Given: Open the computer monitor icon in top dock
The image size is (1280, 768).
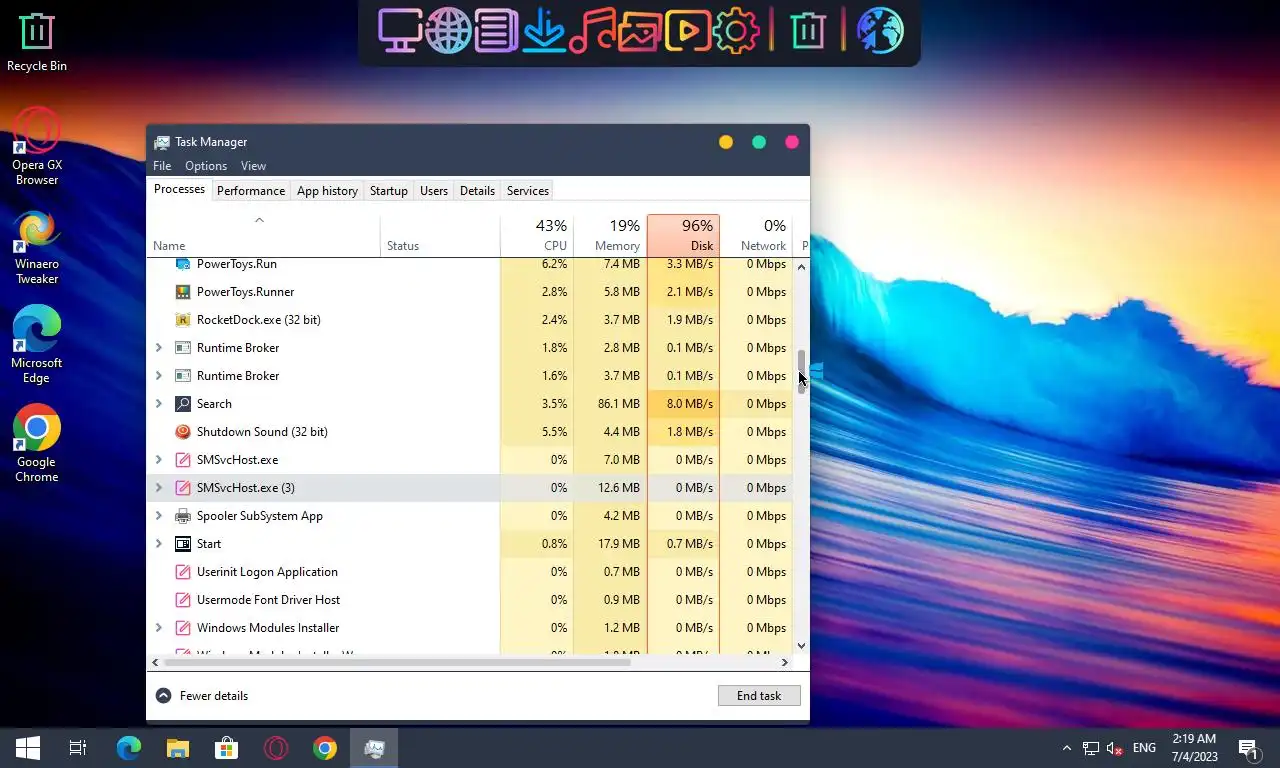Looking at the screenshot, I should pyautogui.click(x=400, y=30).
